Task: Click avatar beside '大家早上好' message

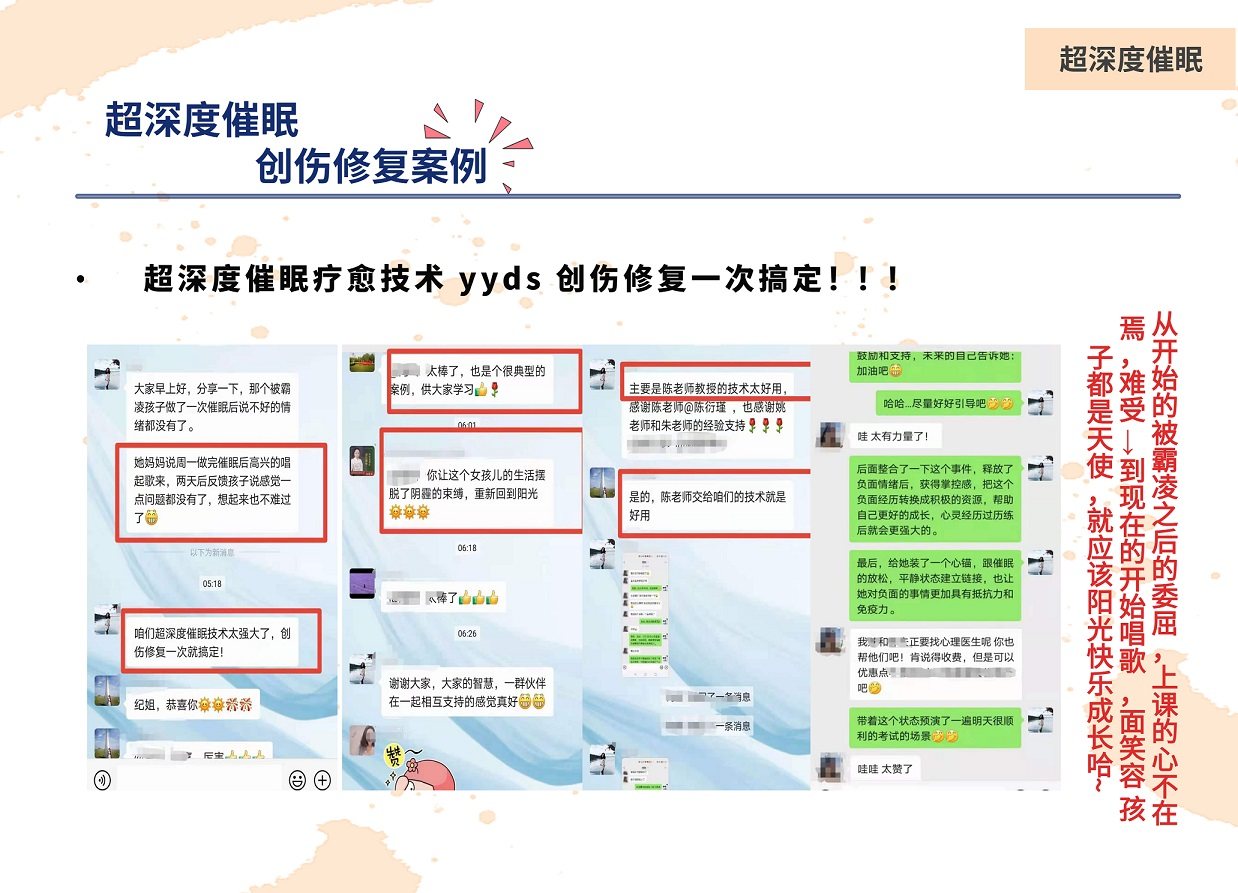Action: point(106,375)
